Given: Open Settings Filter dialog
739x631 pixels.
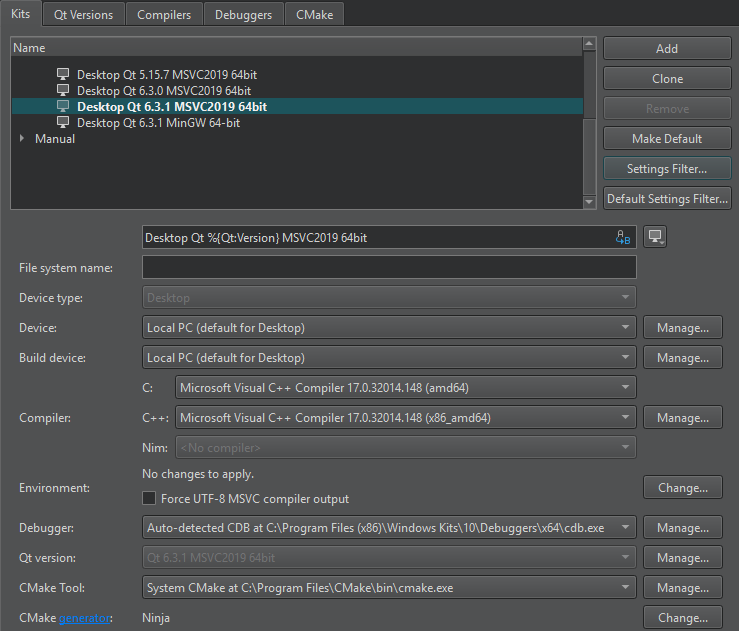Looking at the screenshot, I should point(667,169).
